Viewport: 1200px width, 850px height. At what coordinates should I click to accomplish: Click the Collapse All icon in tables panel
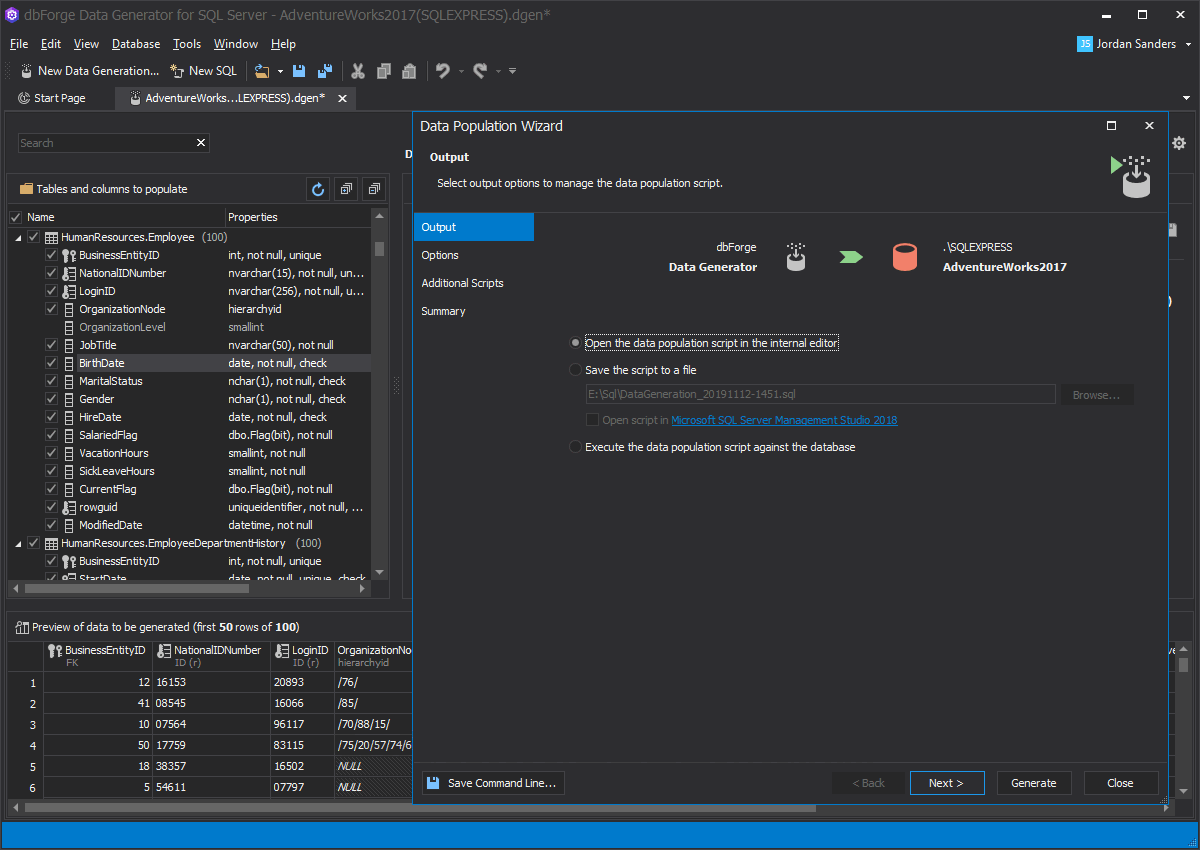tap(373, 189)
